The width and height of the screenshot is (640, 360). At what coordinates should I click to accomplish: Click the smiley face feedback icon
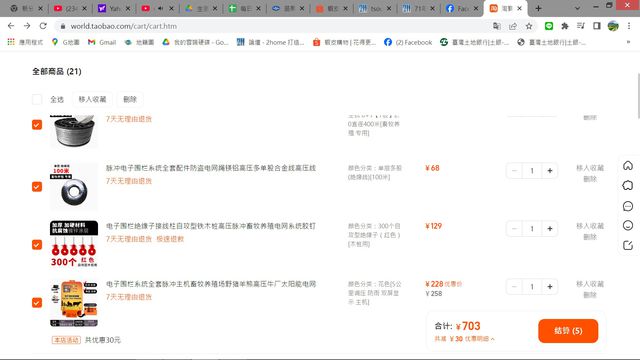(x=628, y=225)
